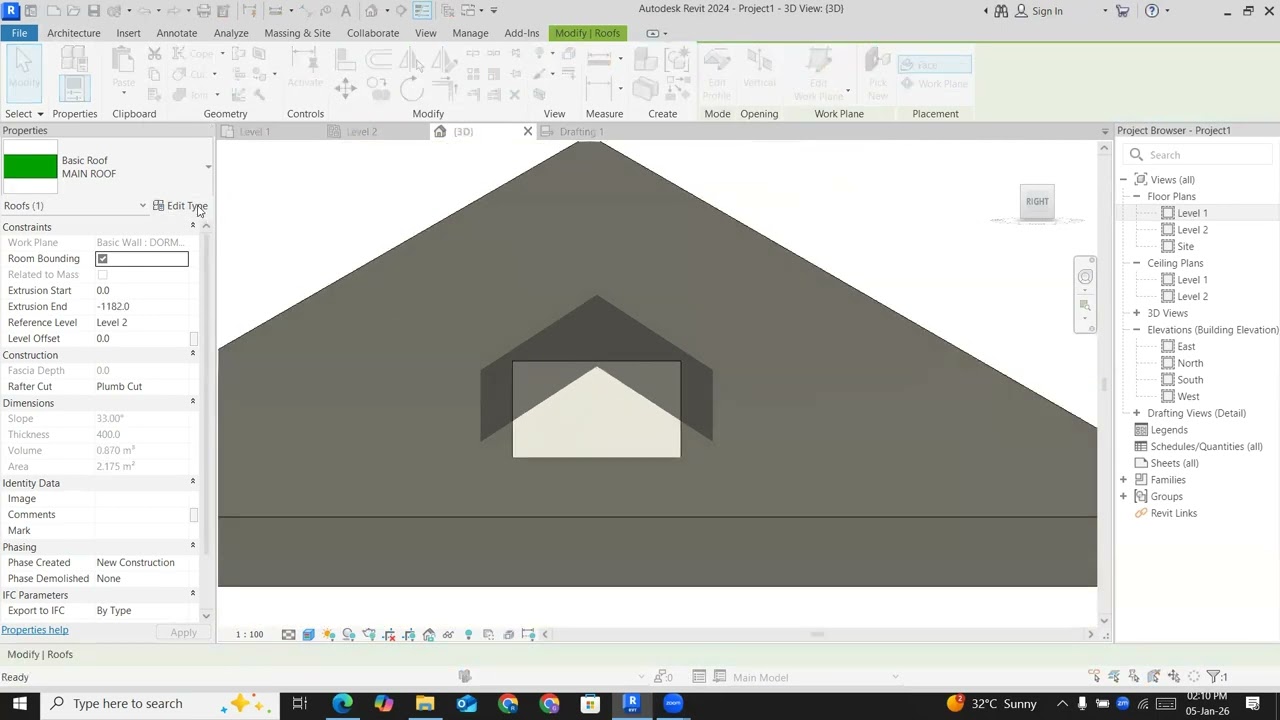
Task: Click the navigation wheel icon beside viewport
Action: point(1085,277)
